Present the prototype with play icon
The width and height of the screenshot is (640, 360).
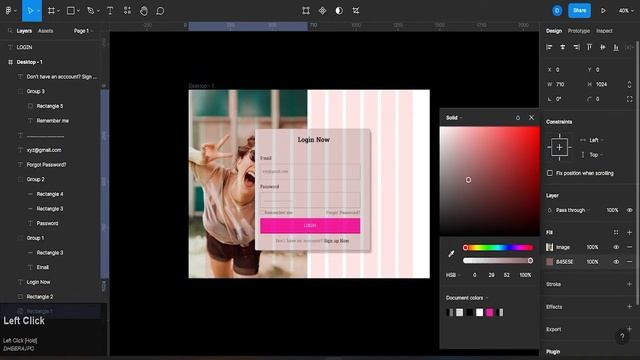603,11
